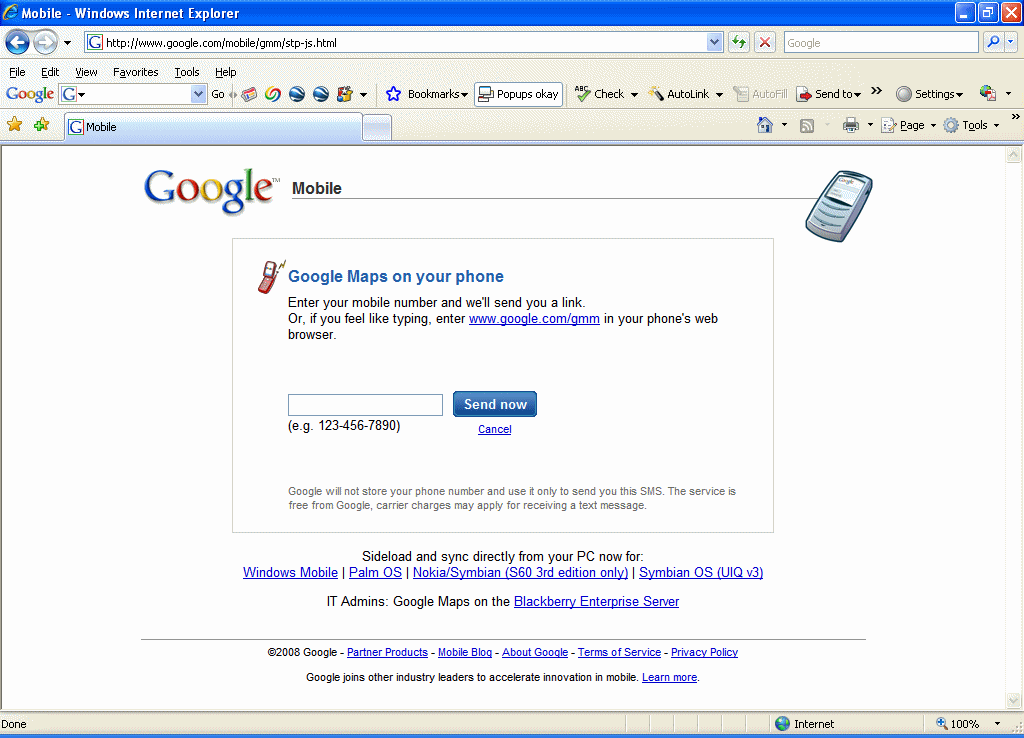Open the AutoLink dropdown arrow
Image resolution: width=1024 pixels, height=738 pixels.
(719, 95)
